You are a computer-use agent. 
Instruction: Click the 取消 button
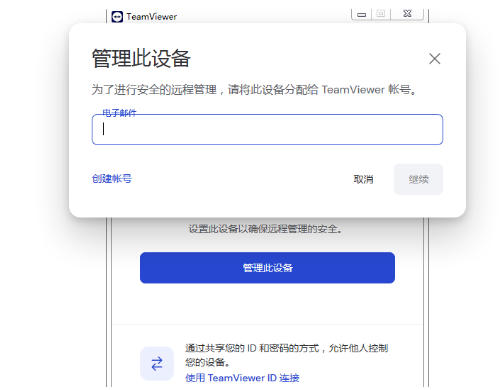coord(363,179)
